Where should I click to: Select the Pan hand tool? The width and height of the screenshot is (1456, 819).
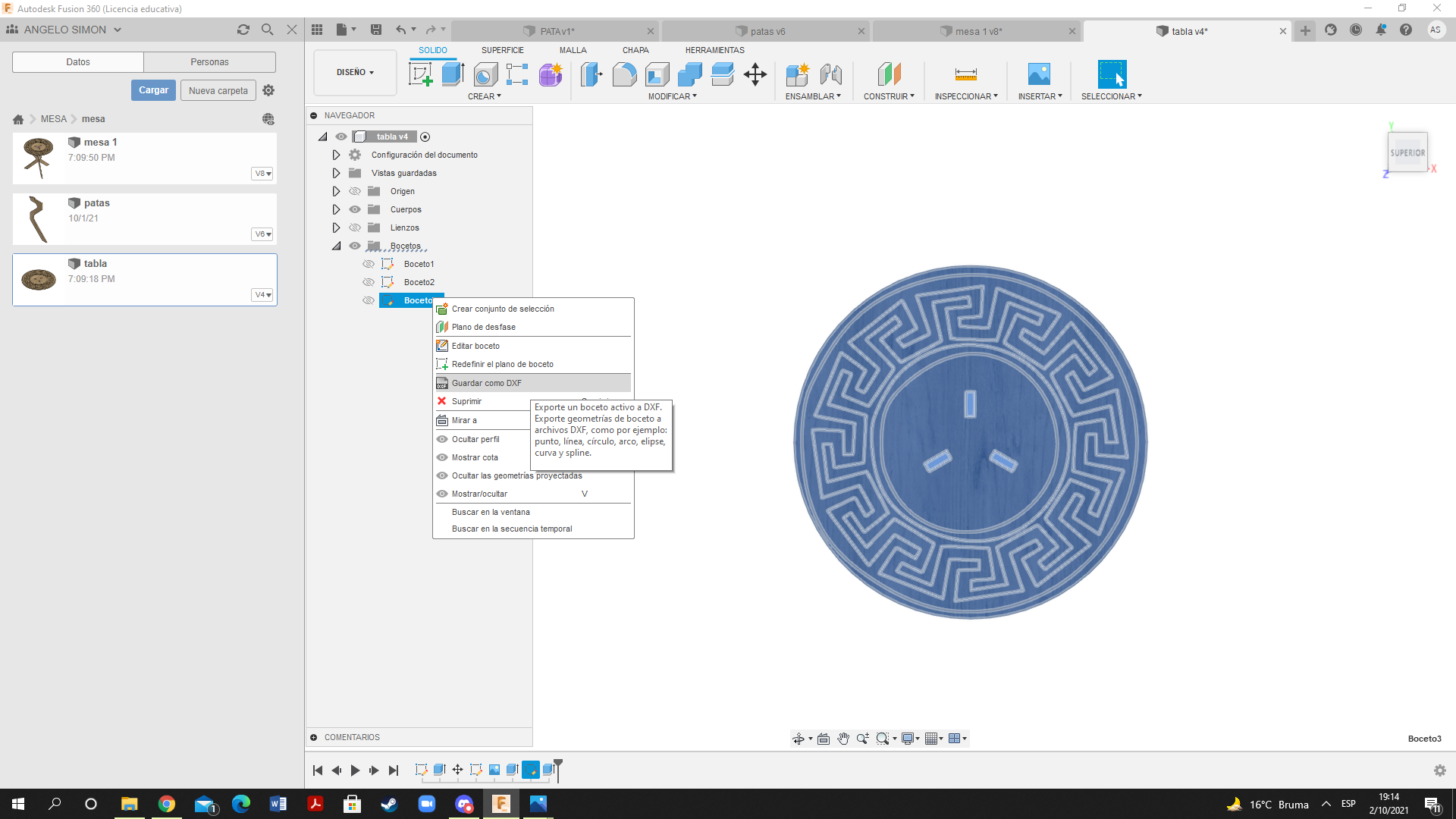pos(843,739)
